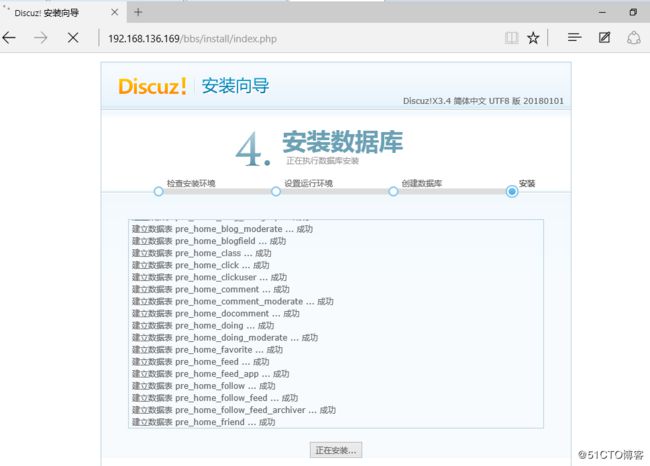Click the line pre_home_docomment ... 成功

tap(216, 313)
